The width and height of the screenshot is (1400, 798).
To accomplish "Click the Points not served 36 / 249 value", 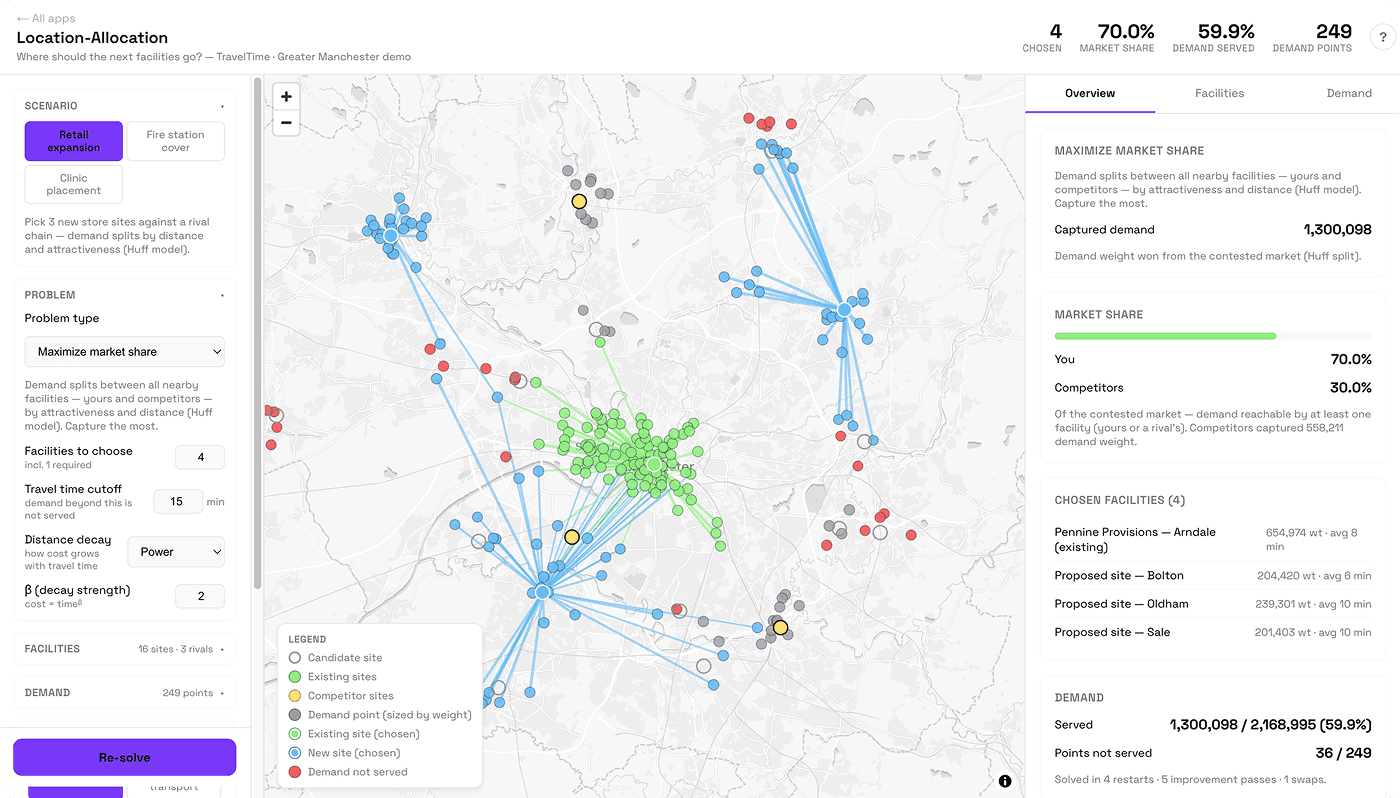I will pos(1343,753).
